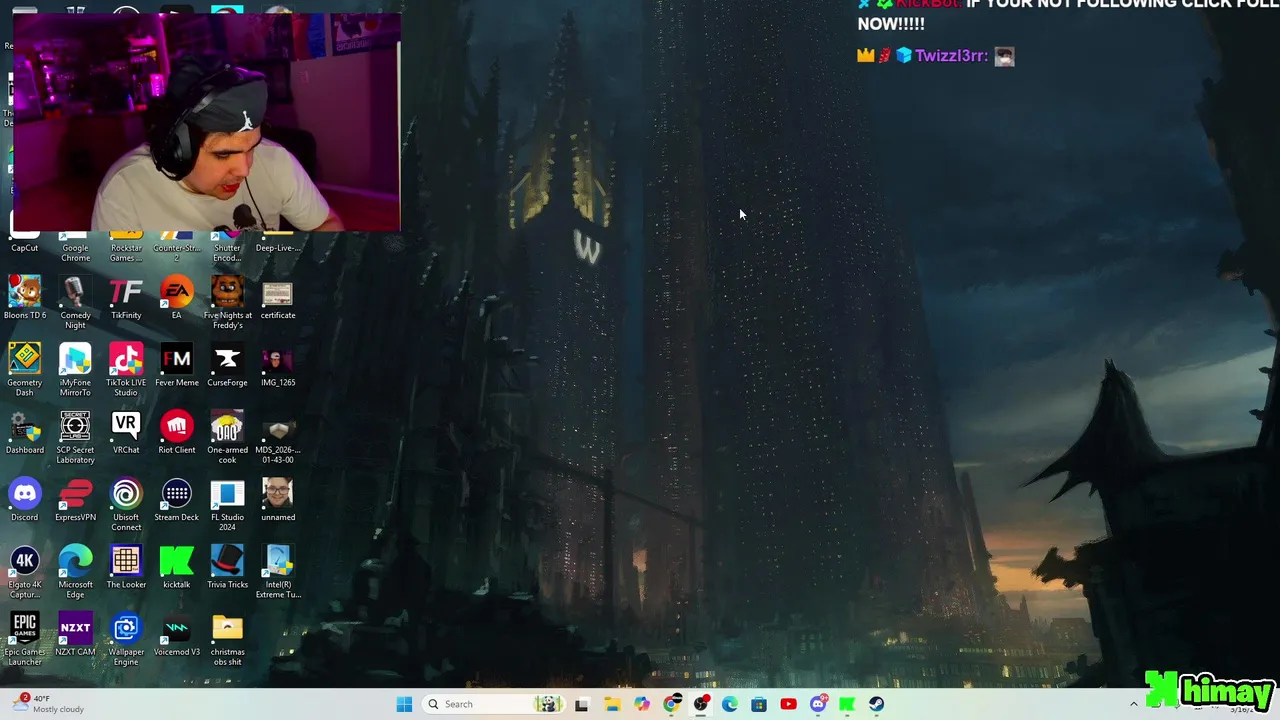Open Elgato 4K Capture shortcut

point(25,572)
